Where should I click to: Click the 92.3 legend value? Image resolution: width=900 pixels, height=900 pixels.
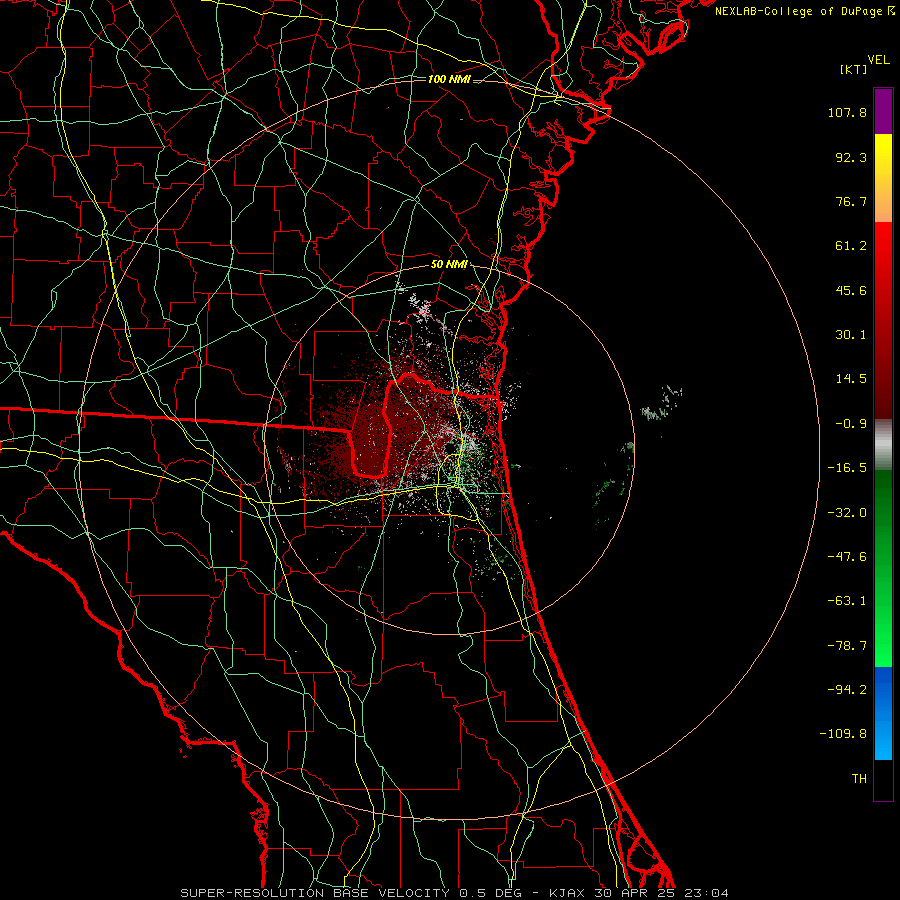coord(851,157)
